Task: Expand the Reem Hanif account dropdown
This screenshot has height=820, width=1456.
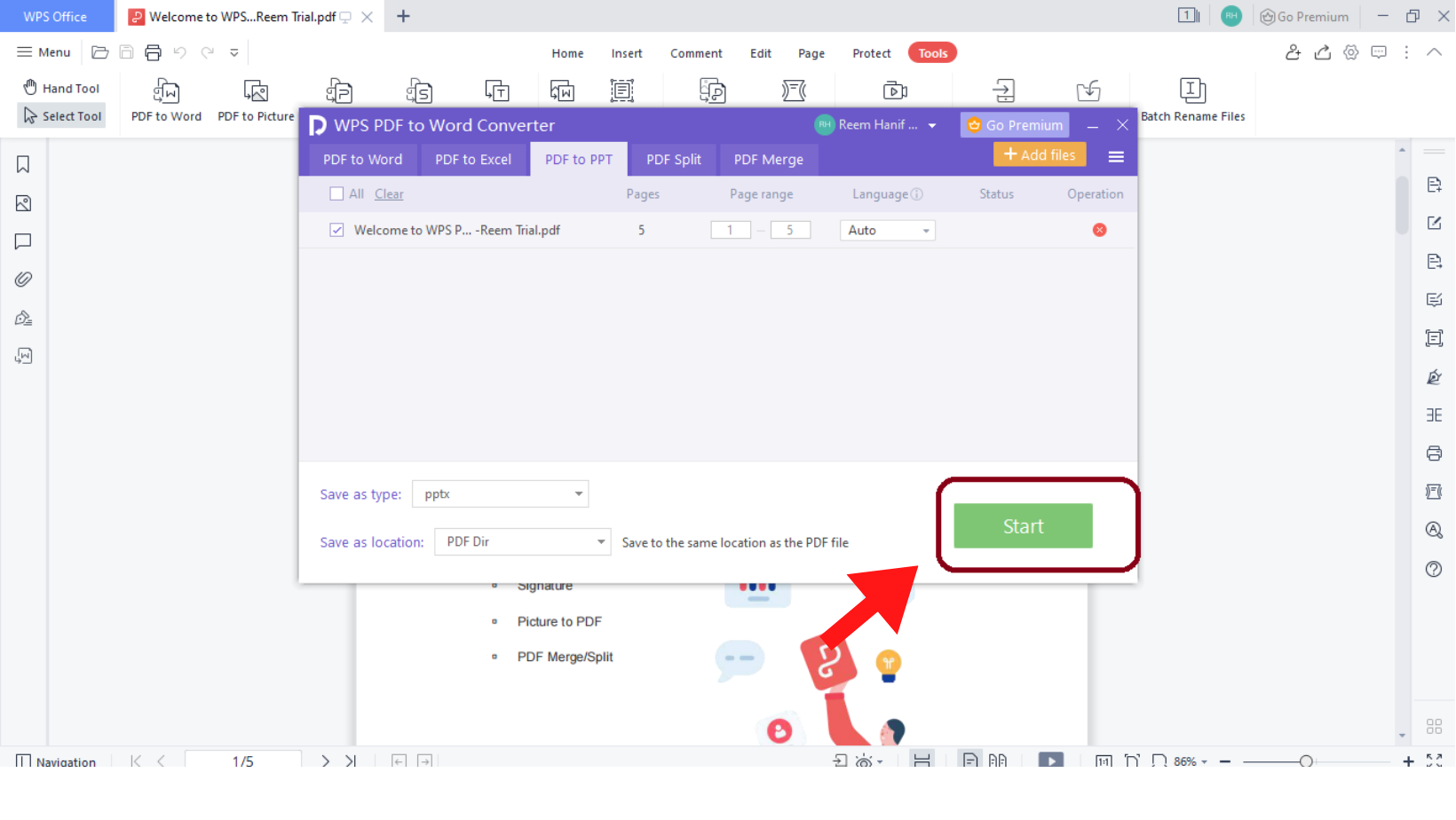Action: [x=932, y=125]
